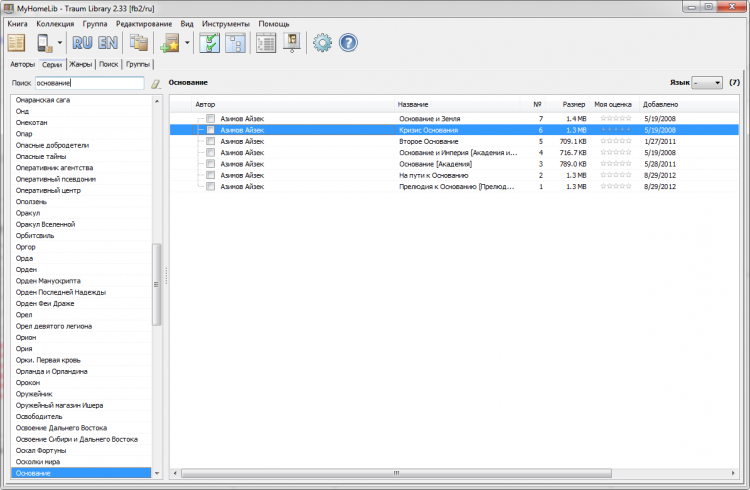Select the Оракул series
The image size is (750, 490).
click(81, 213)
